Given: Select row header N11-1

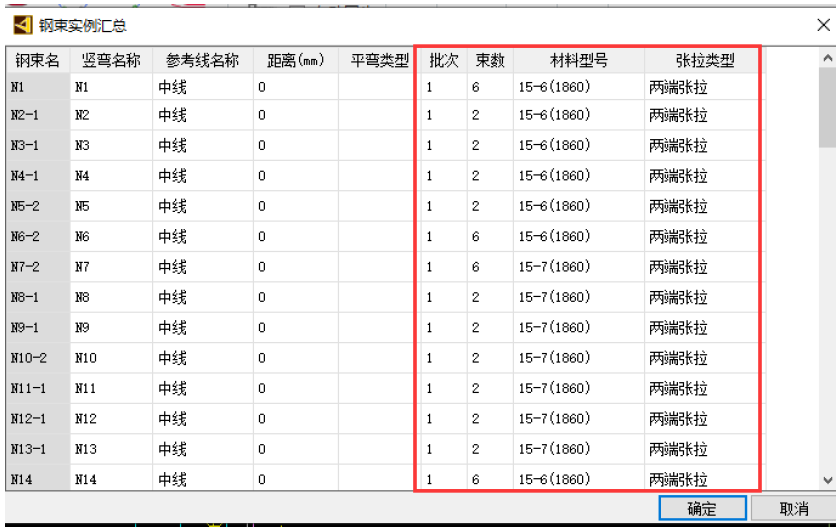Looking at the screenshot, I should (37, 389).
